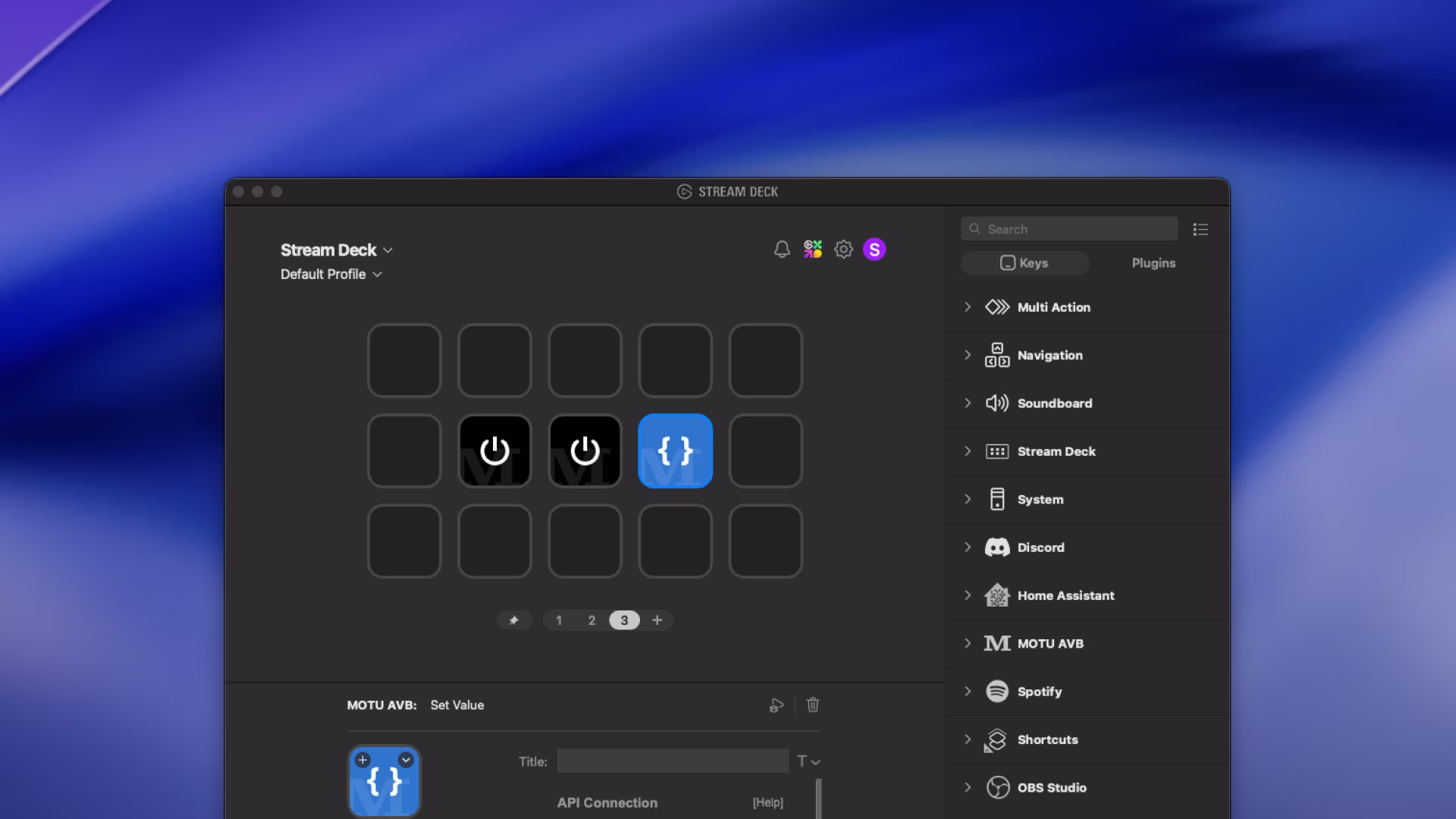Click the property inspector scrollbar

coord(818,799)
